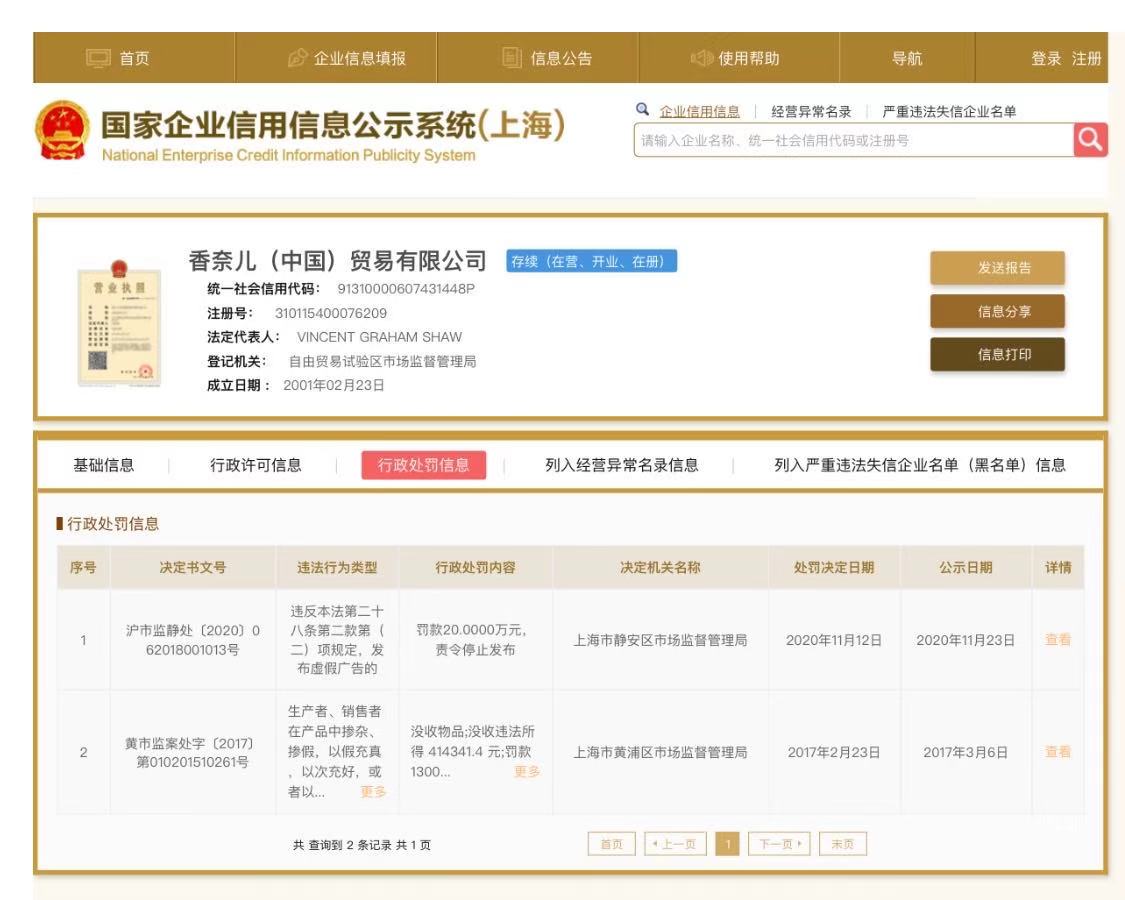Screen dimensions: 1125x900
Task: Click the 登录 link
Action: 1046,58
